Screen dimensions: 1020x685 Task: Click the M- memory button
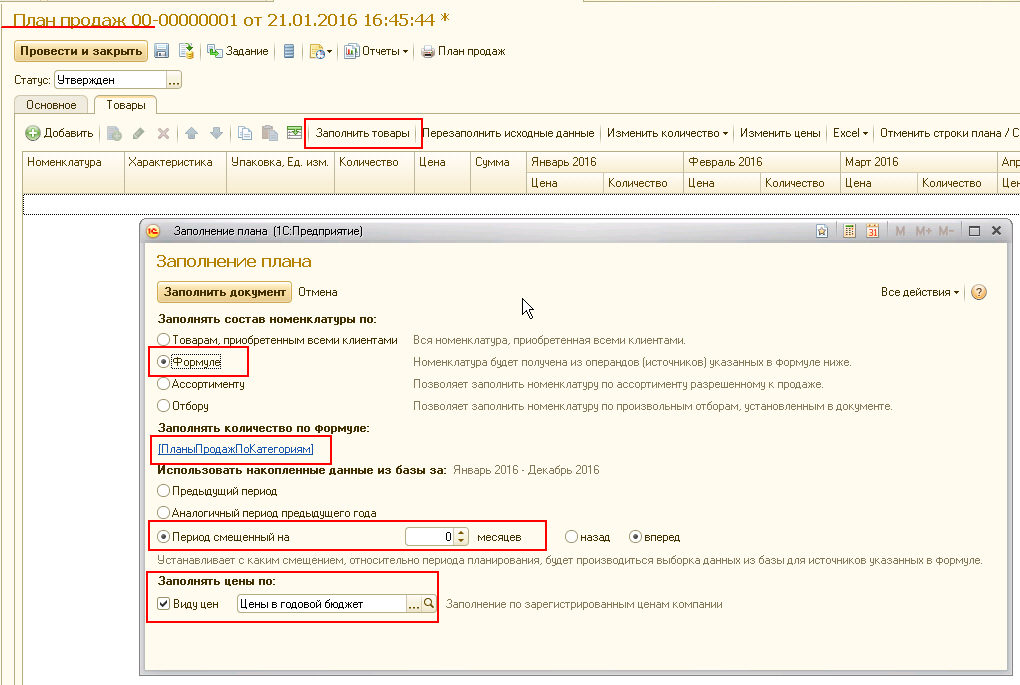tap(946, 231)
